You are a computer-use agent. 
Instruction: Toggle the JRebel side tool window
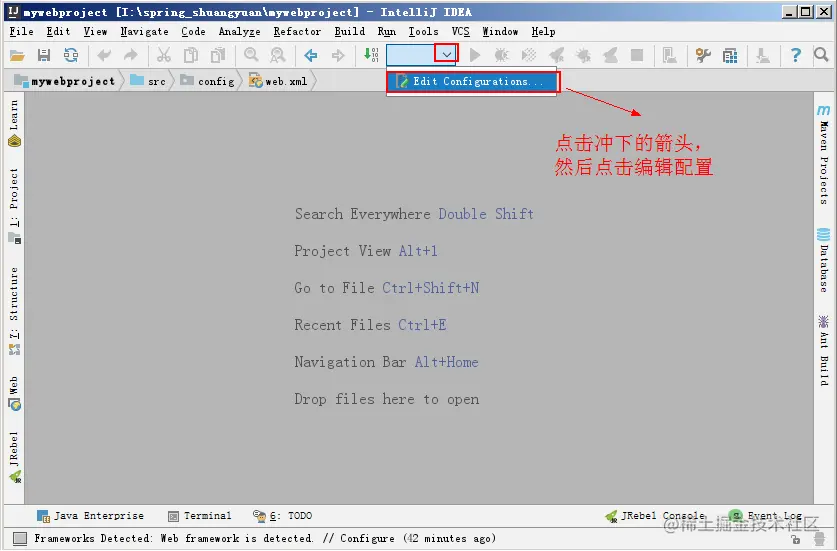14,457
